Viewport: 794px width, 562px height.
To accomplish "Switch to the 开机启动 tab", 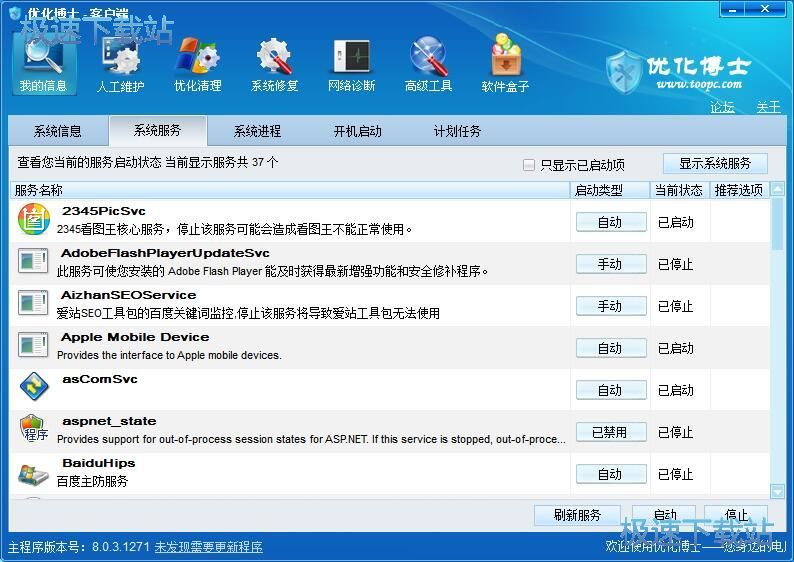I will point(358,131).
